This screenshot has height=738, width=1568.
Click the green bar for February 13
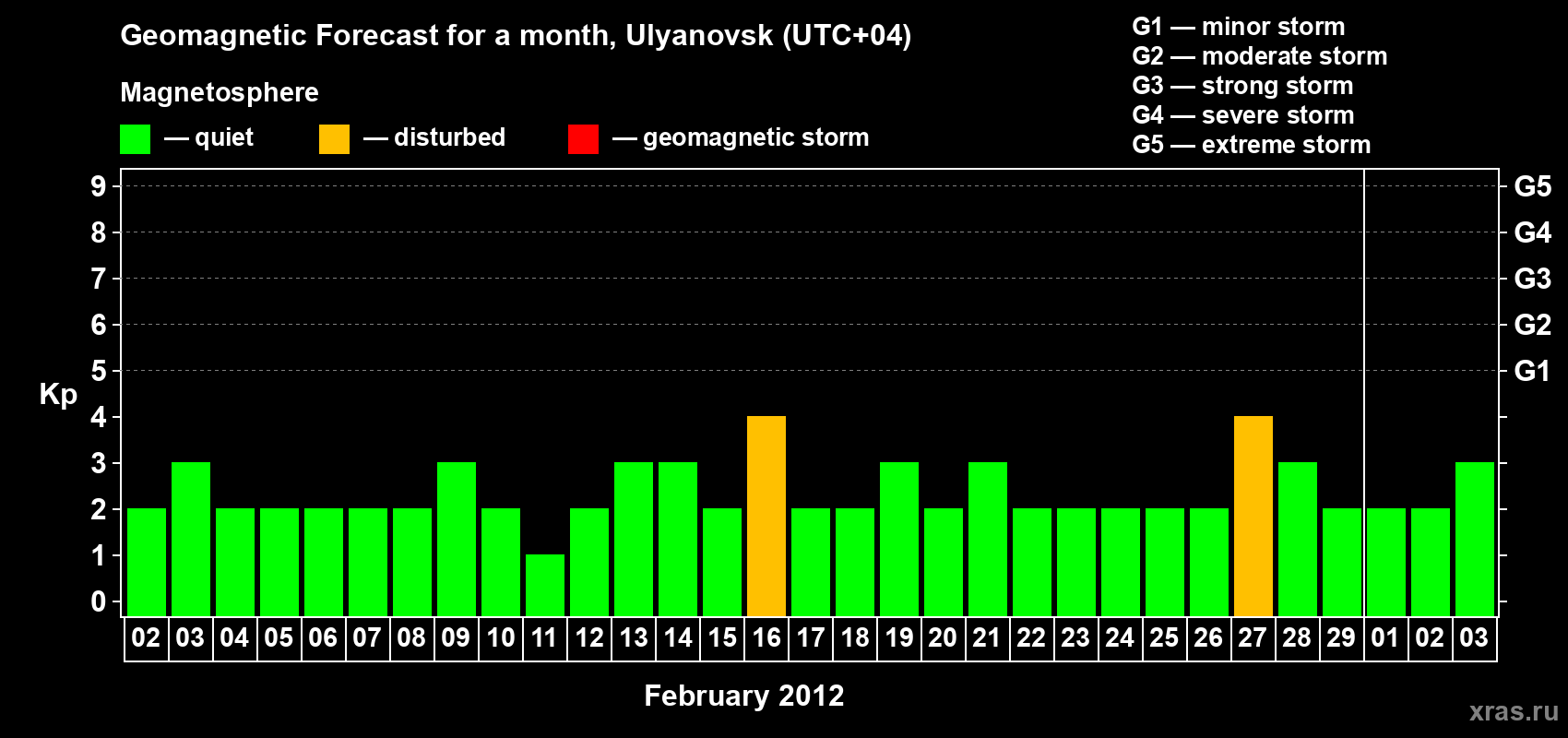click(x=634, y=539)
